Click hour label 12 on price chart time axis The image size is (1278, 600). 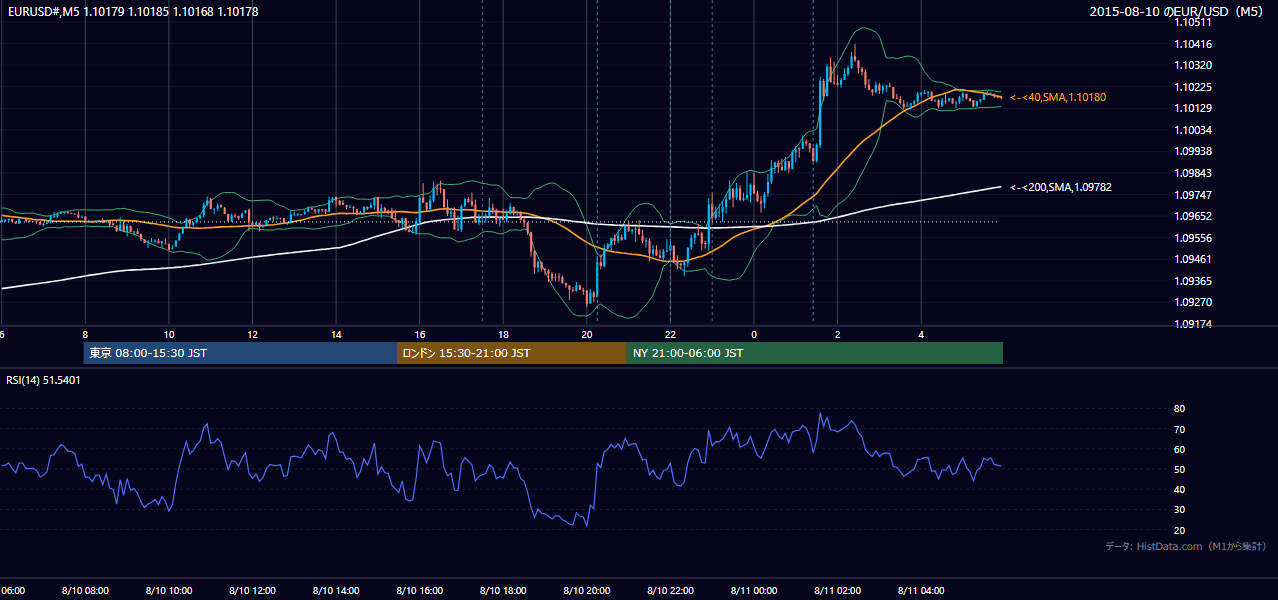(x=253, y=335)
